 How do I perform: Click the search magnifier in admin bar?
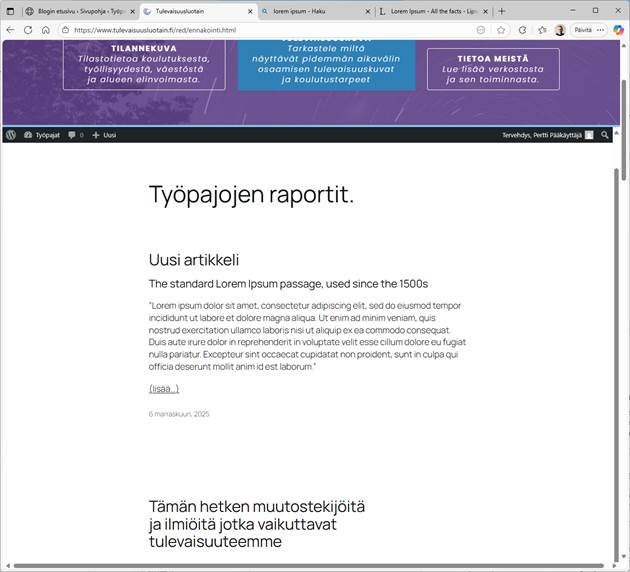point(605,134)
